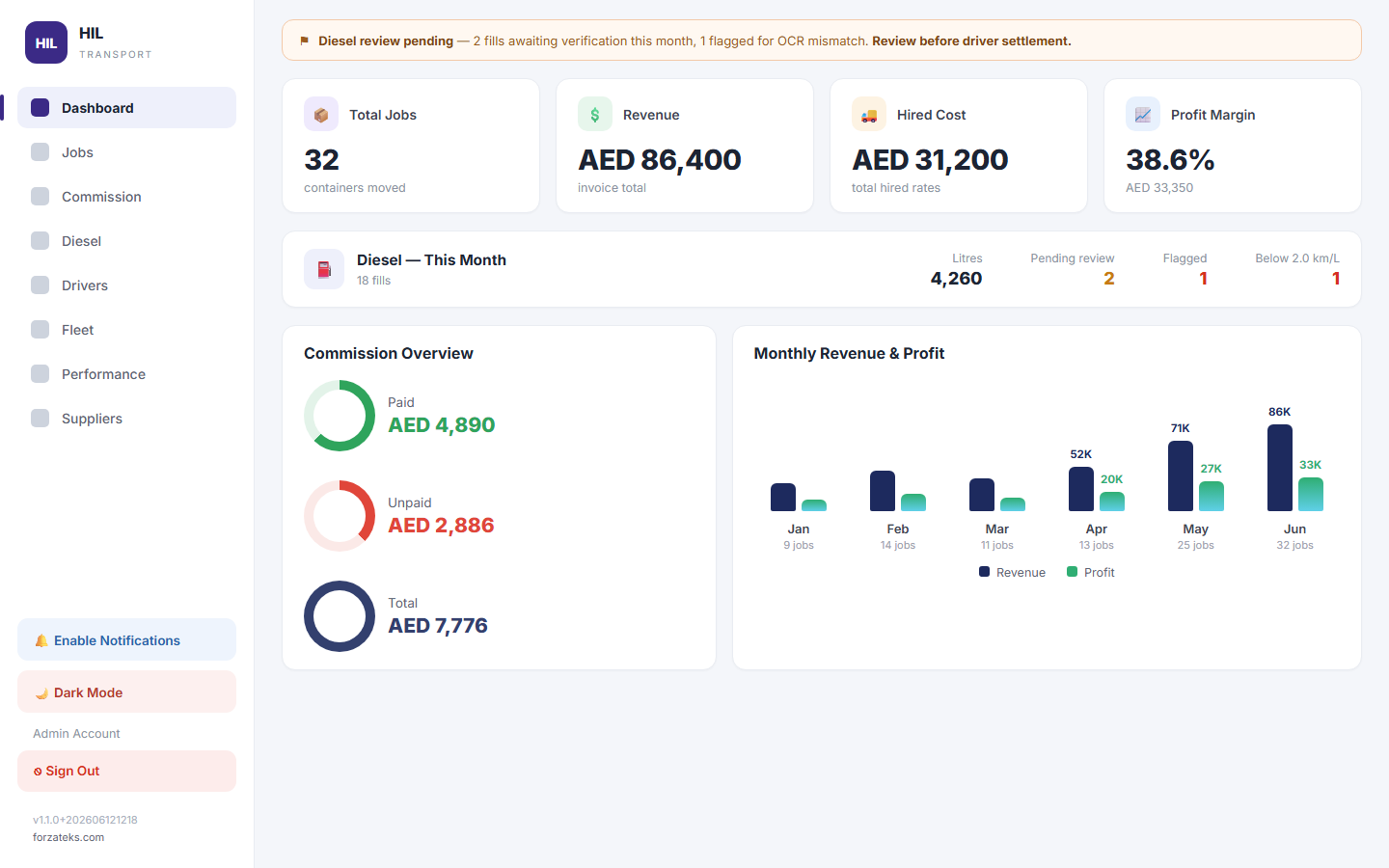The height and width of the screenshot is (868, 1389).
Task: Click the Below 2.0 km/L count
Action: (1336, 279)
